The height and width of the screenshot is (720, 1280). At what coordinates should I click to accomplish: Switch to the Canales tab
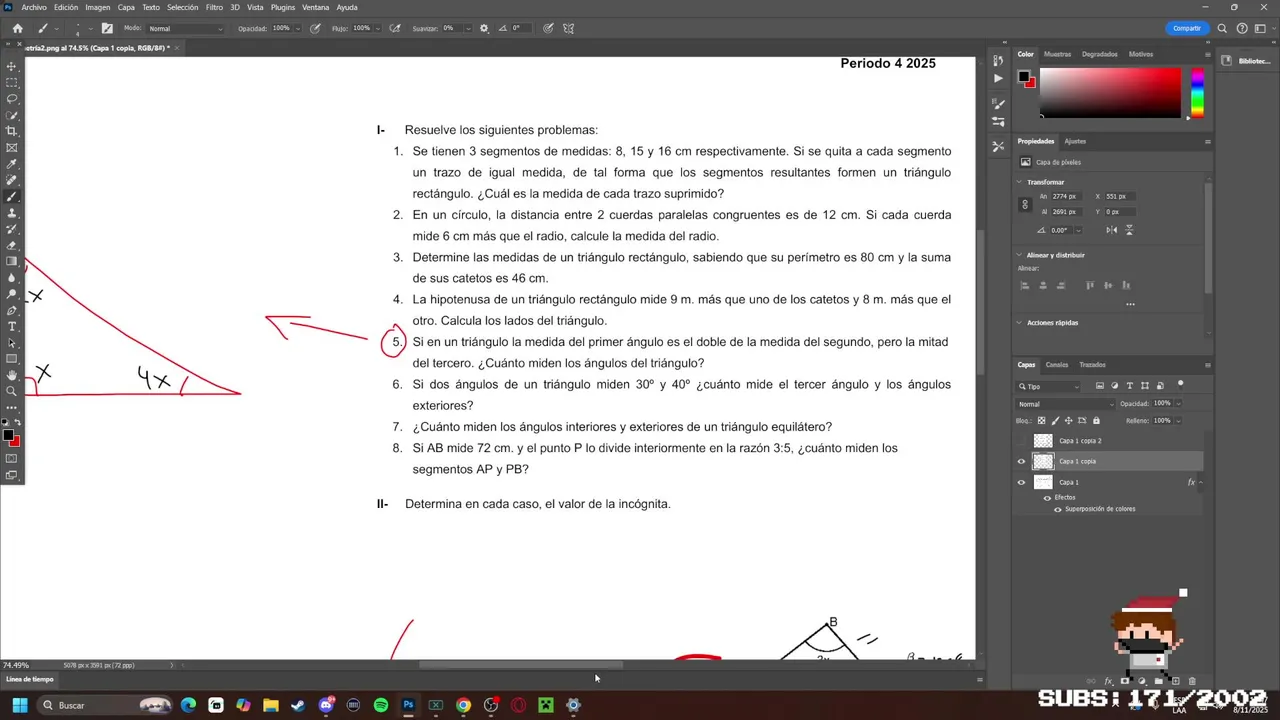(x=1057, y=365)
